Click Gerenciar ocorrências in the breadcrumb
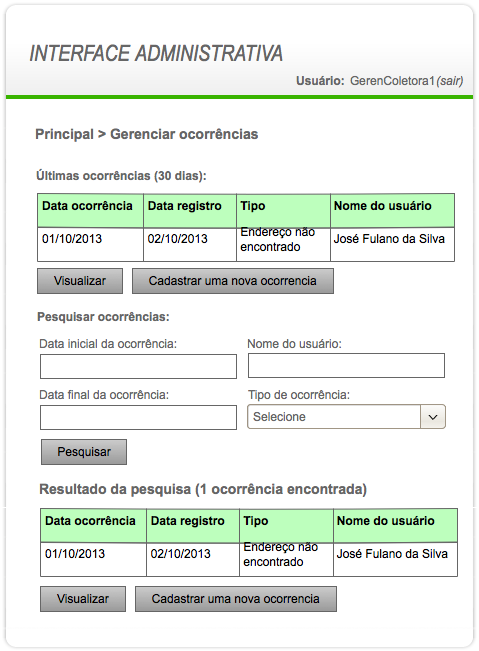This screenshot has width=479, height=651. [x=184, y=134]
